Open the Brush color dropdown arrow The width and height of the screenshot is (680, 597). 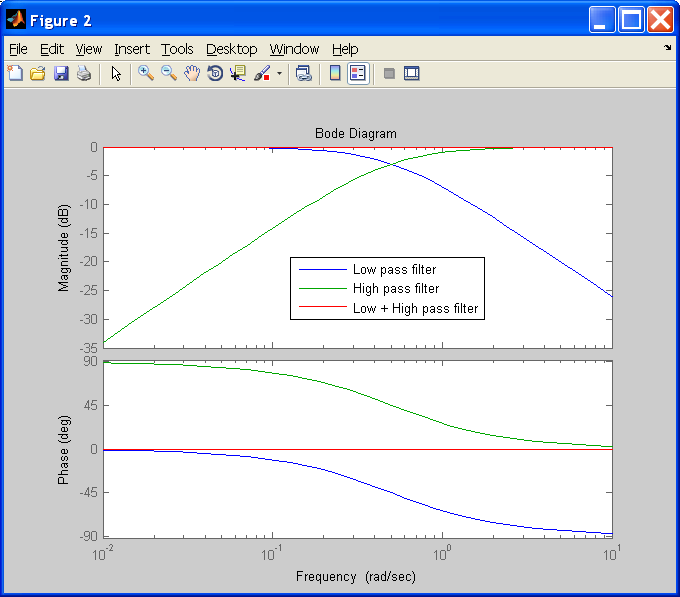pyautogui.click(x=279, y=73)
